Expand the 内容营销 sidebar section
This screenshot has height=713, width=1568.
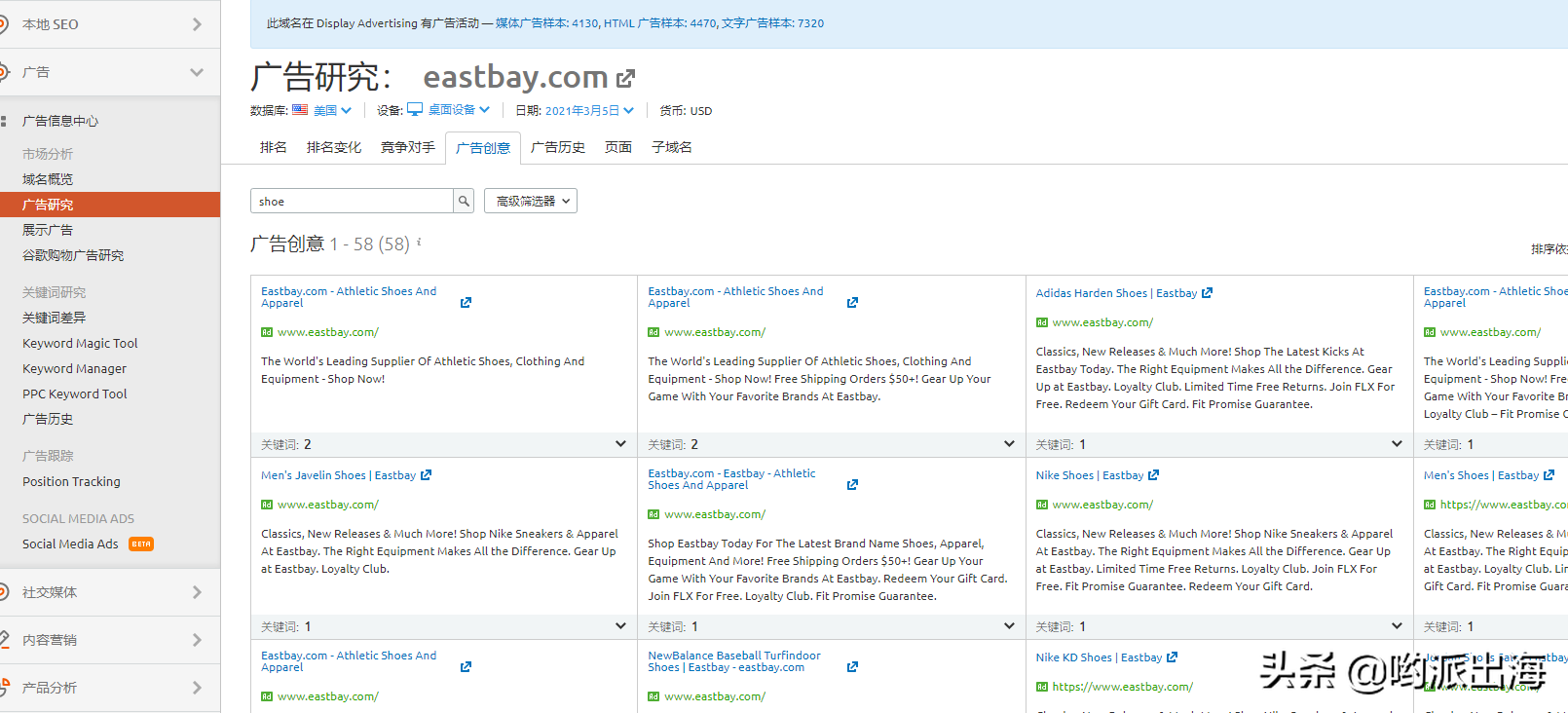pos(198,640)
